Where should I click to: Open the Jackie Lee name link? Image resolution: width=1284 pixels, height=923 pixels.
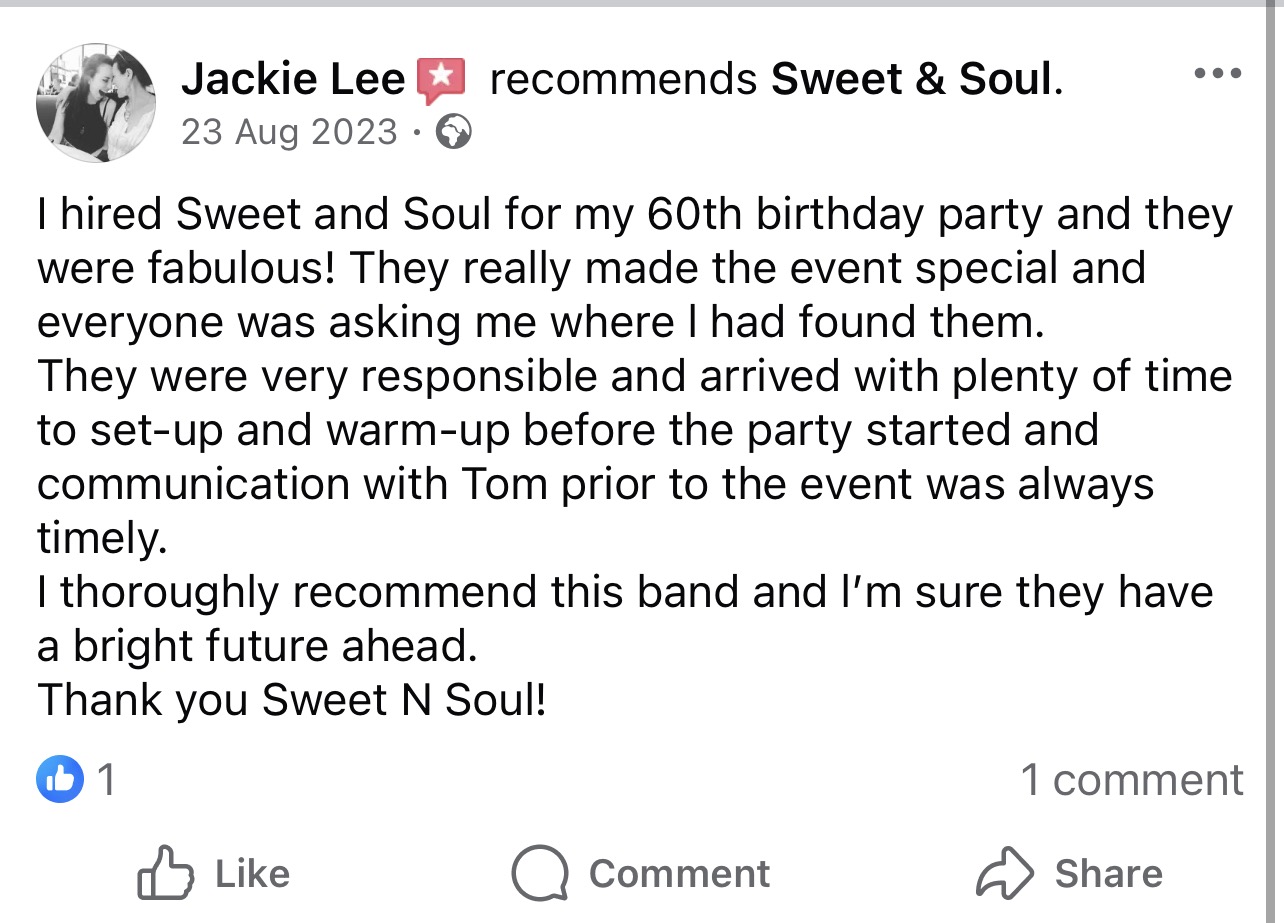pos(293,80)
